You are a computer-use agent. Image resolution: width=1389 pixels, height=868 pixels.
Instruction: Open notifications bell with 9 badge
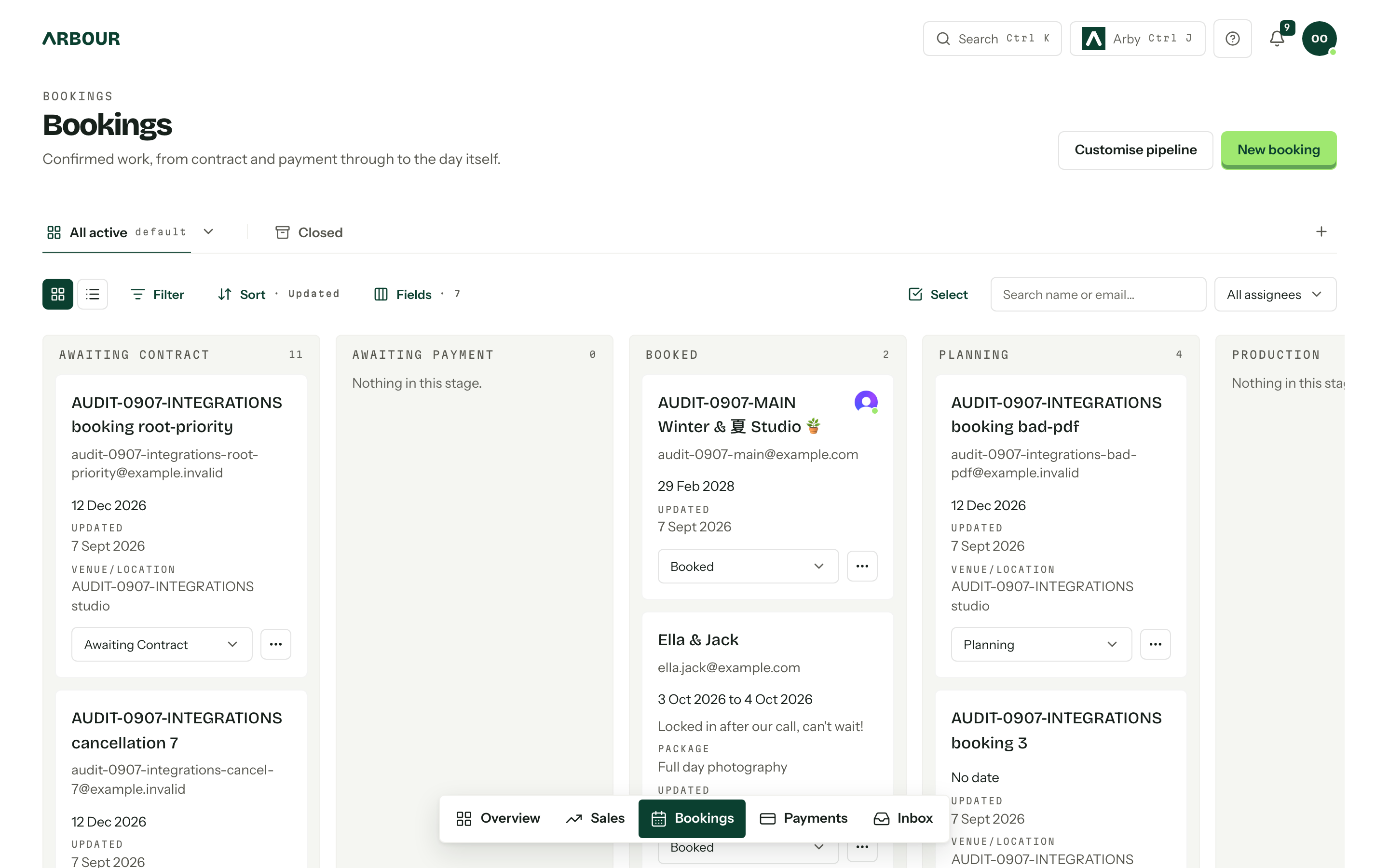click(1277, 39)
